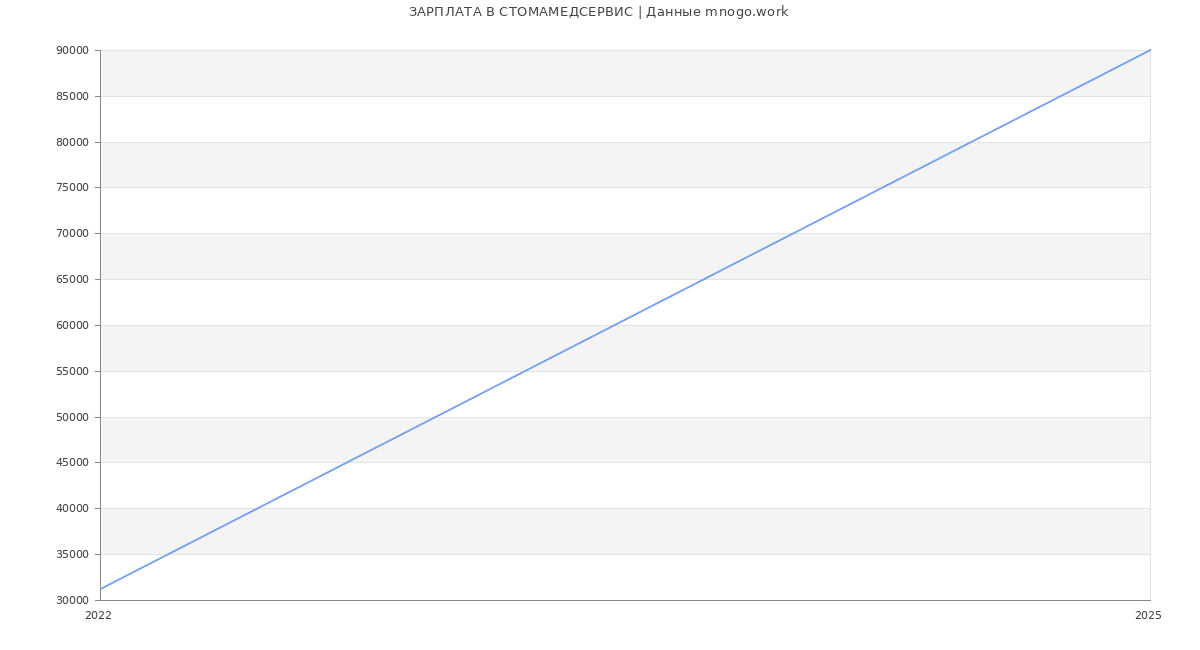Select the 55000 y-axis label
The width and height of the screenshot is (1200, 650).
72,372
